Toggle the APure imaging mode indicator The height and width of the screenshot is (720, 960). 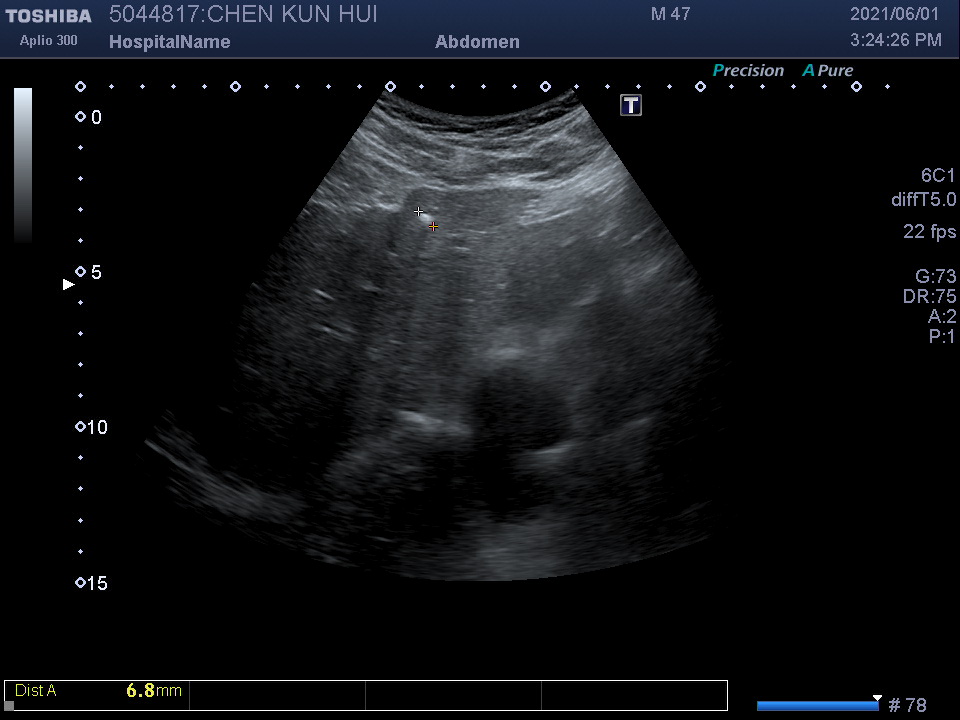click(828, 71)
